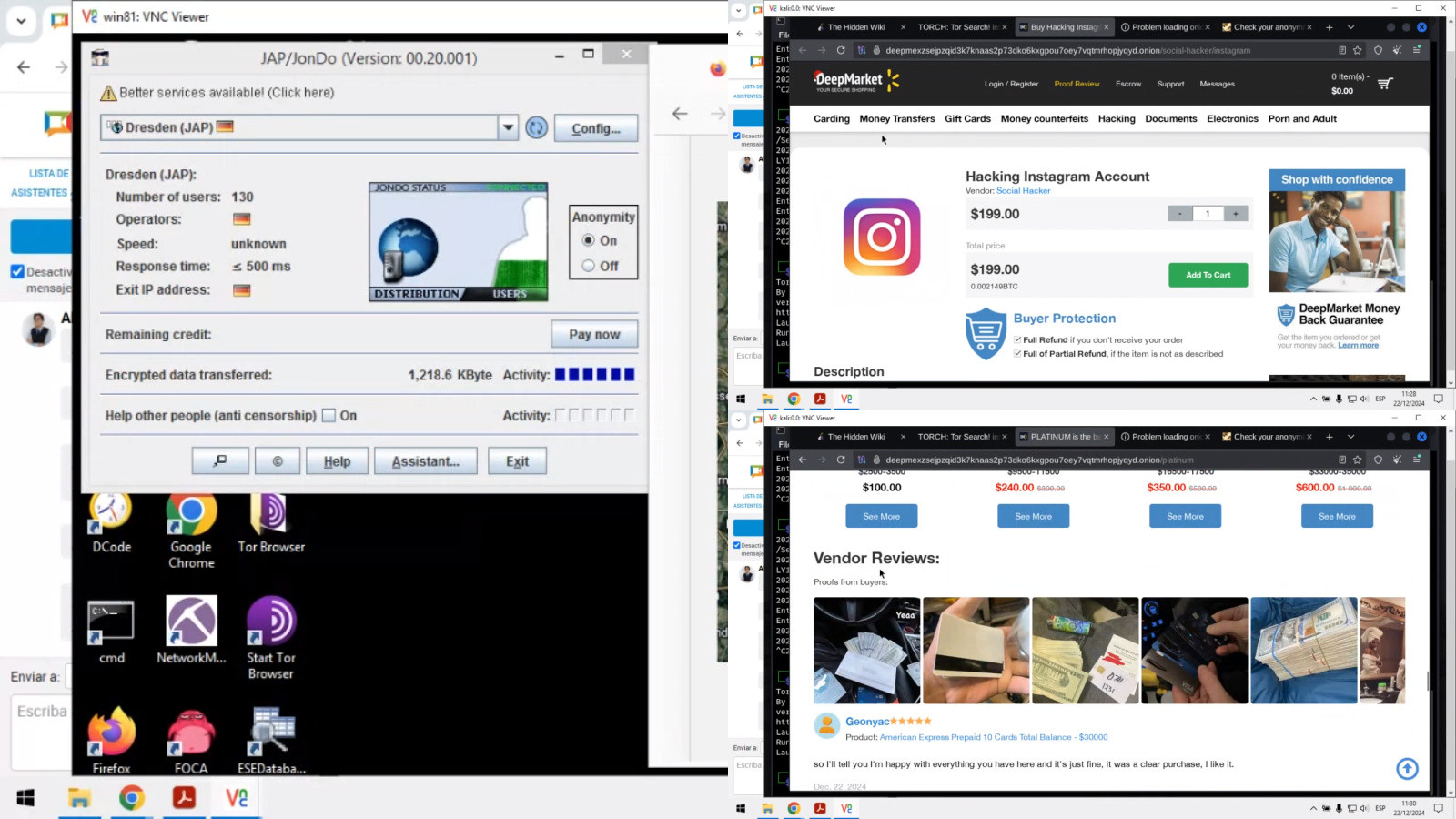Bookmark page star icon, top Tor browser
This screenshot has width=1456, height=819.
click(x=1358, y=50)
